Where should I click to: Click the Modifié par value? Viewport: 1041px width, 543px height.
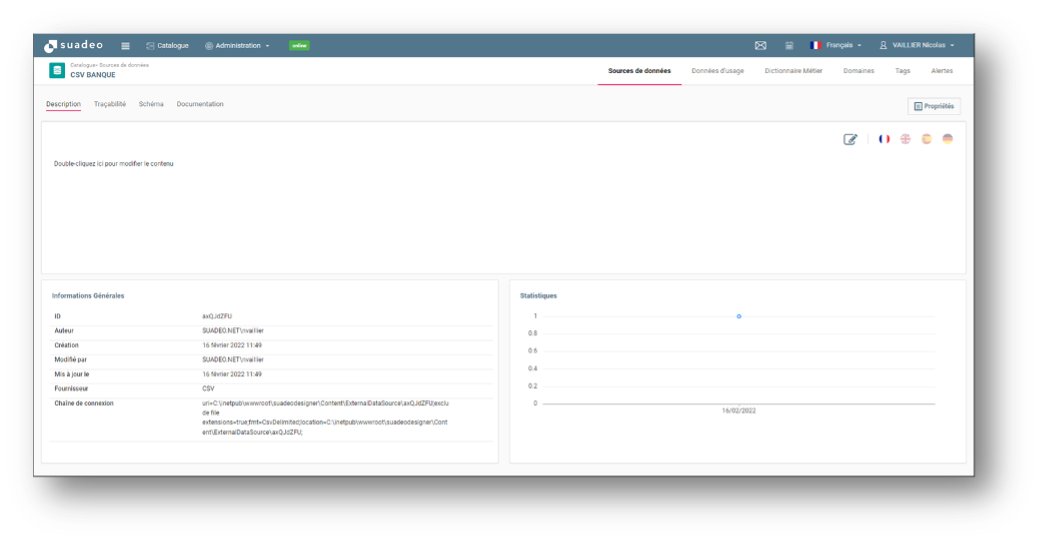tap(233, 360)
